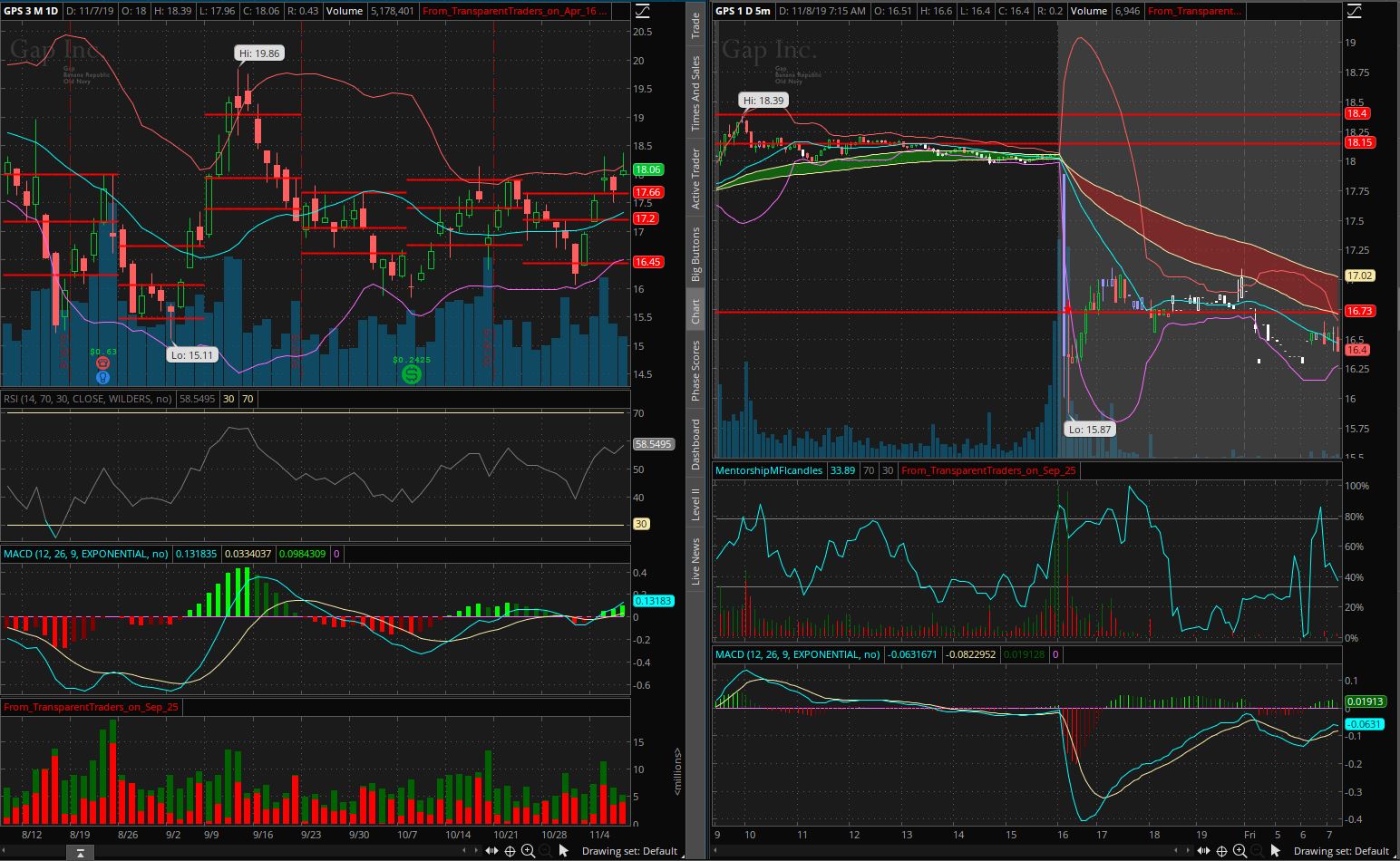Click the horizontal time scrollbar beneath the daily chart
Viewport: 1400px width, 861px height.
[272, 851]
